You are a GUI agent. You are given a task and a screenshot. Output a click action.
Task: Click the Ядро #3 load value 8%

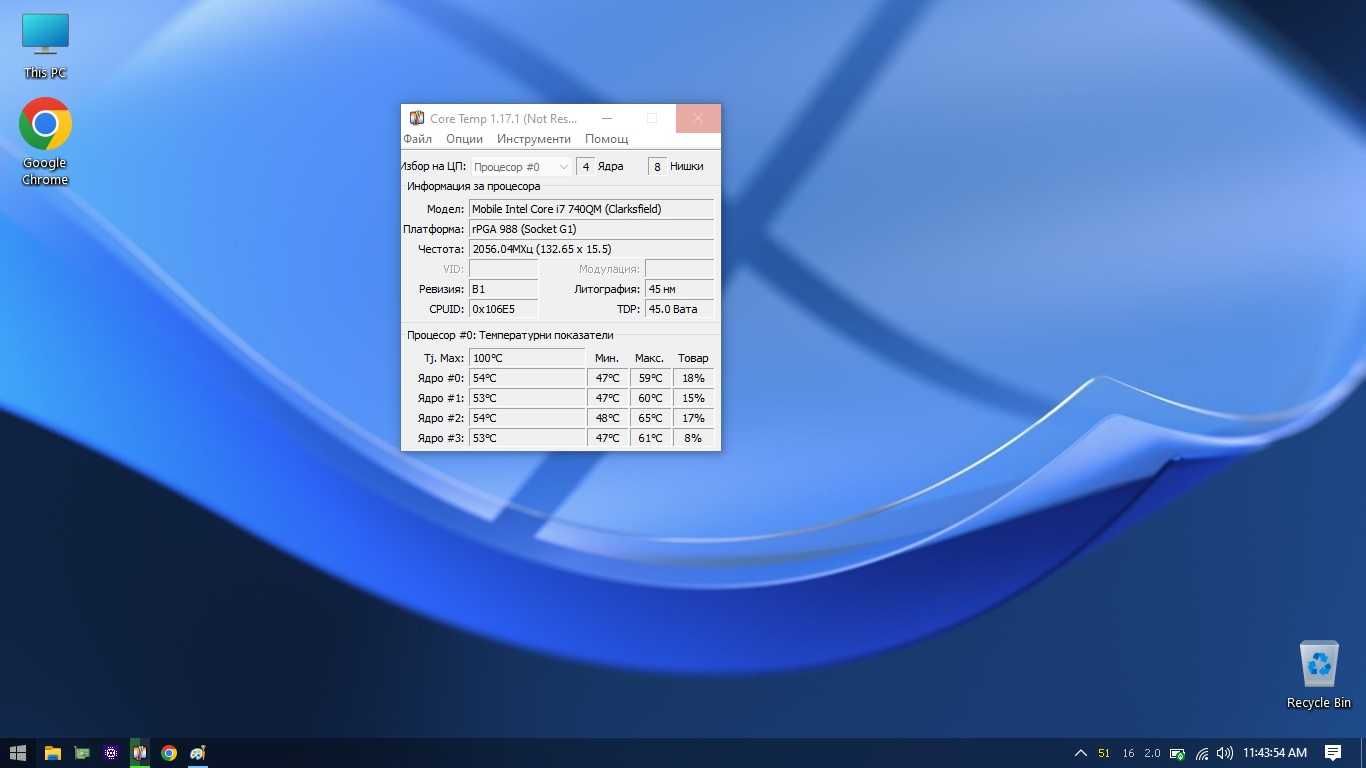[693, 438]
